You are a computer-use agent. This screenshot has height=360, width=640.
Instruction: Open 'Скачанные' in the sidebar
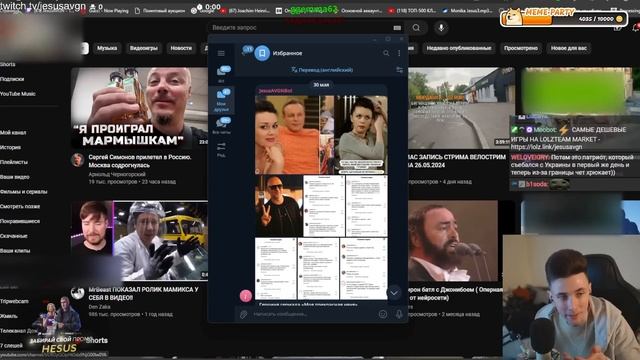[14, 236]
